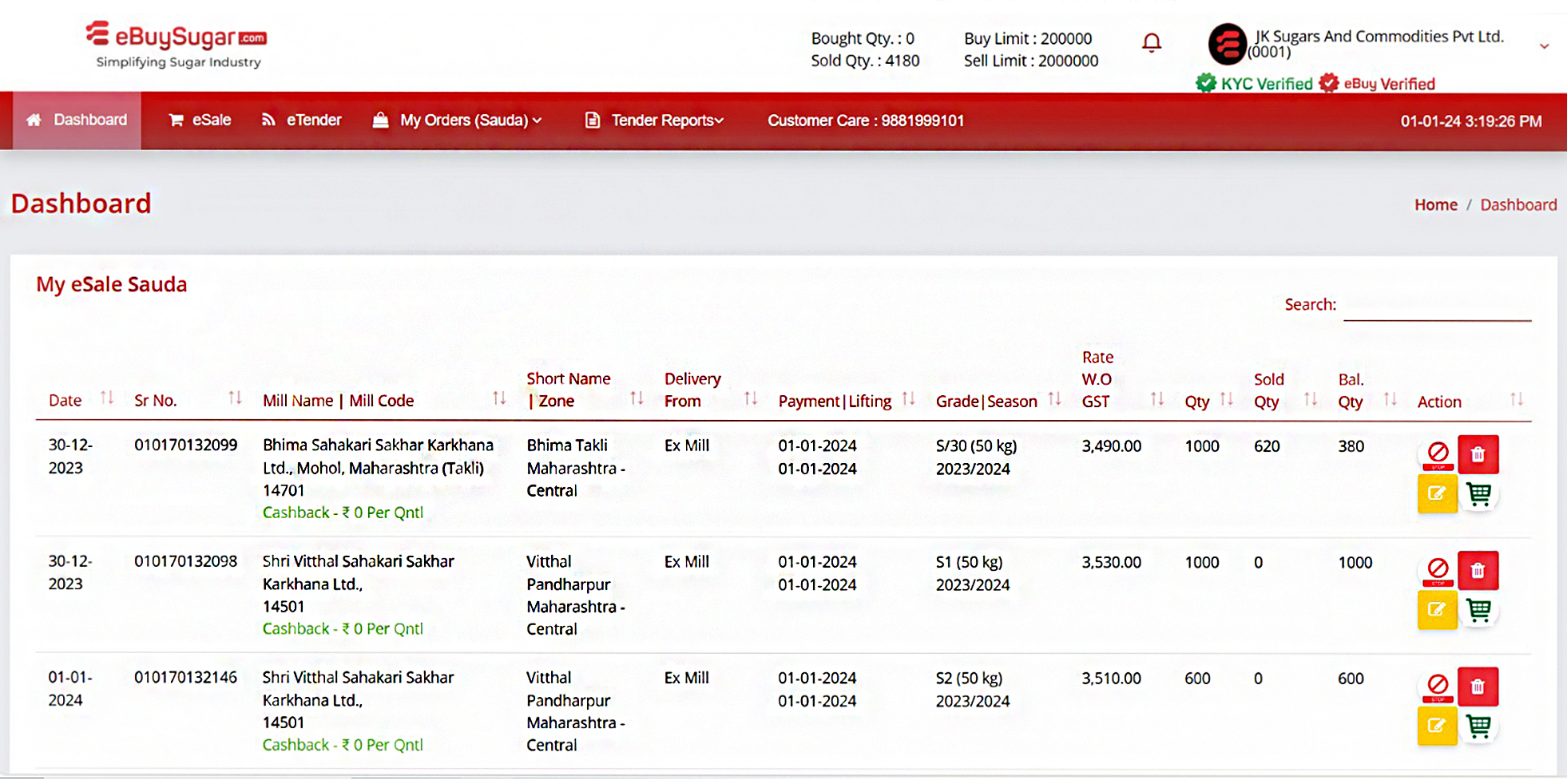Select serial number 010170132098
The width and height of the screenshot is (1567, 784).
tap(185, 561)
